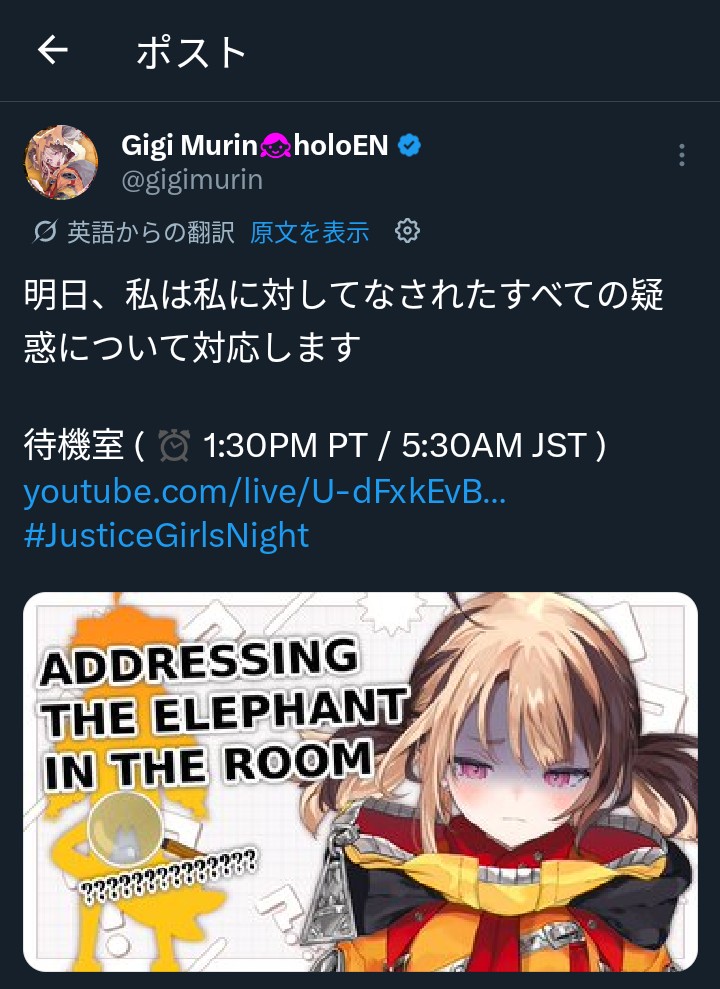Screen dimensions: 720x989
Task: Open the #JusticeGirlsNight hashtag
Action: (166, 535)
